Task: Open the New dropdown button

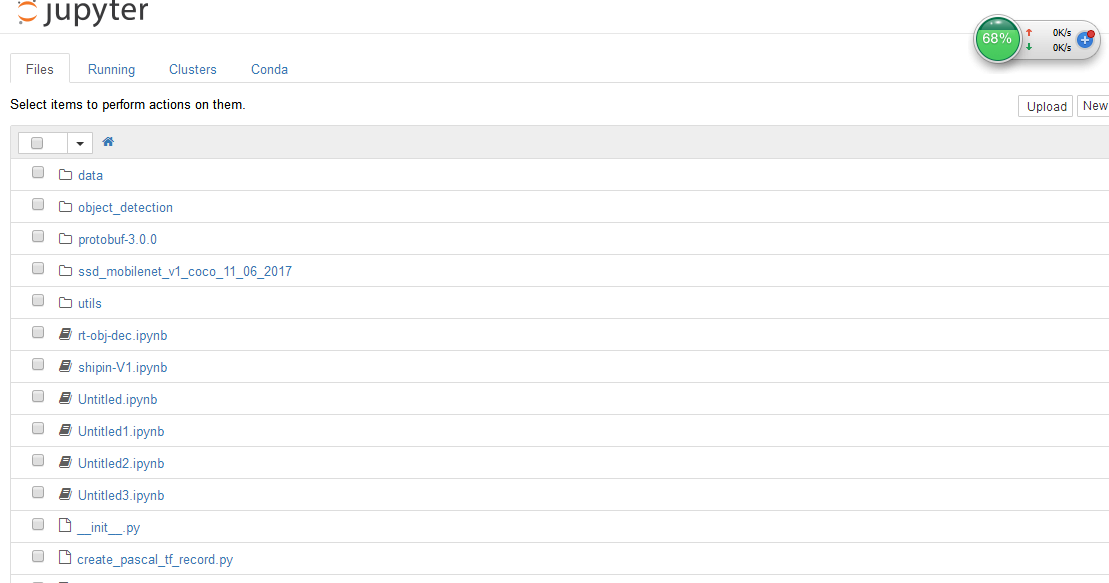Action: (1093, 106)
